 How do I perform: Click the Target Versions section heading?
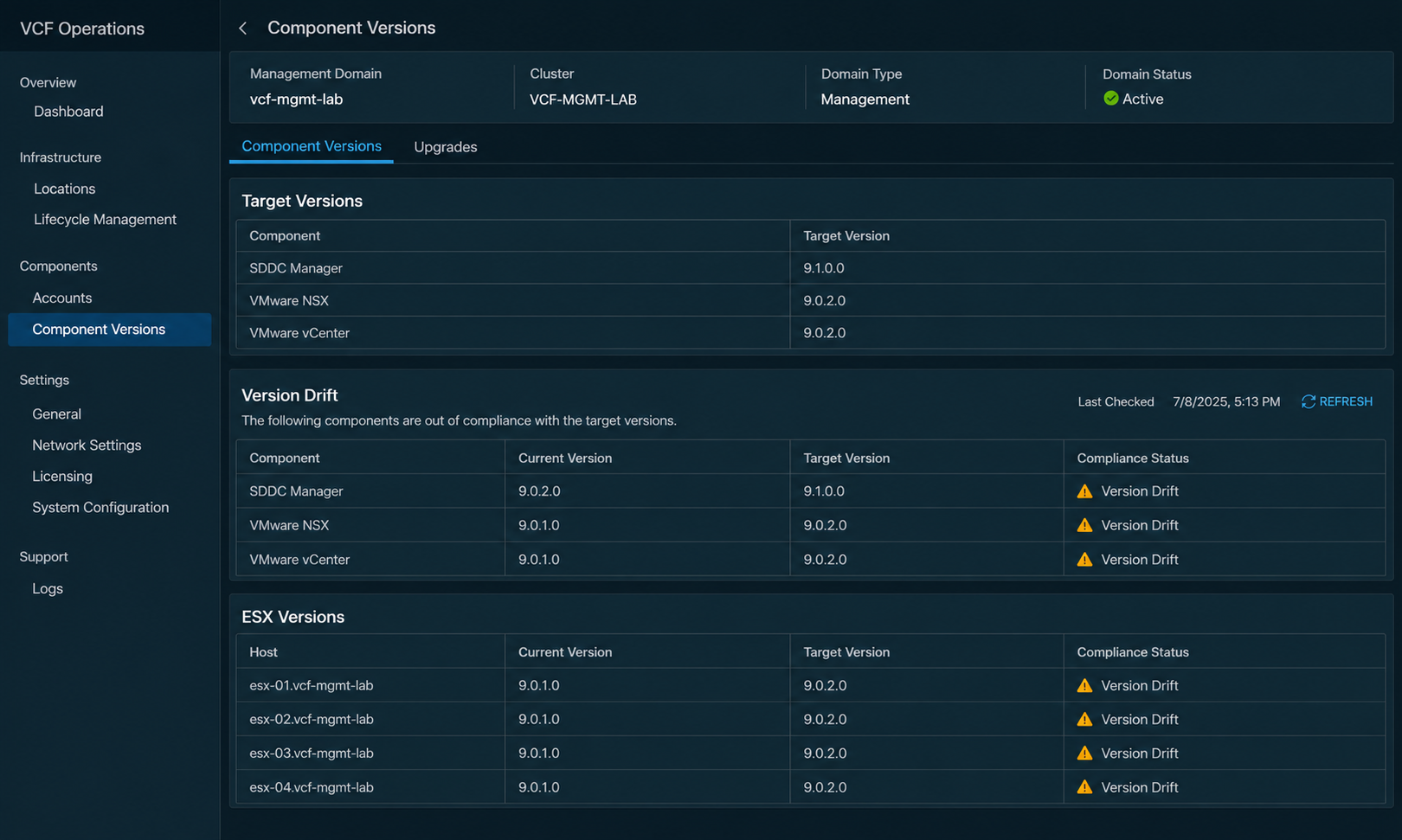(x=302, y=201)
